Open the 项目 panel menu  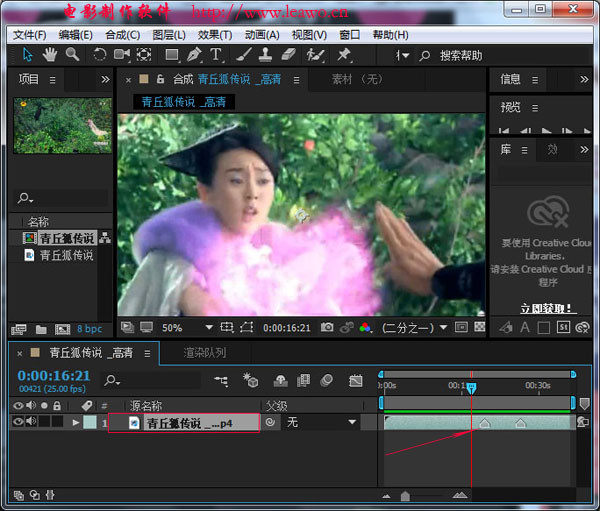(52, 80)
